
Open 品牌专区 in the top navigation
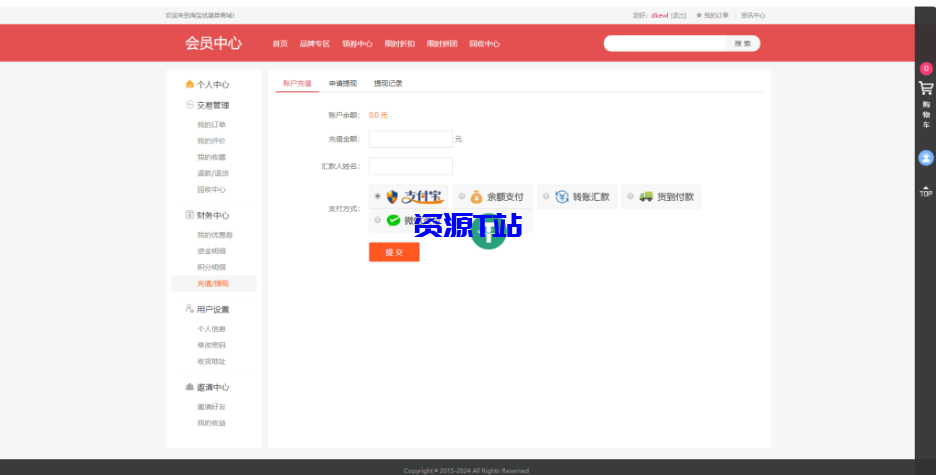tap(315, 44)
